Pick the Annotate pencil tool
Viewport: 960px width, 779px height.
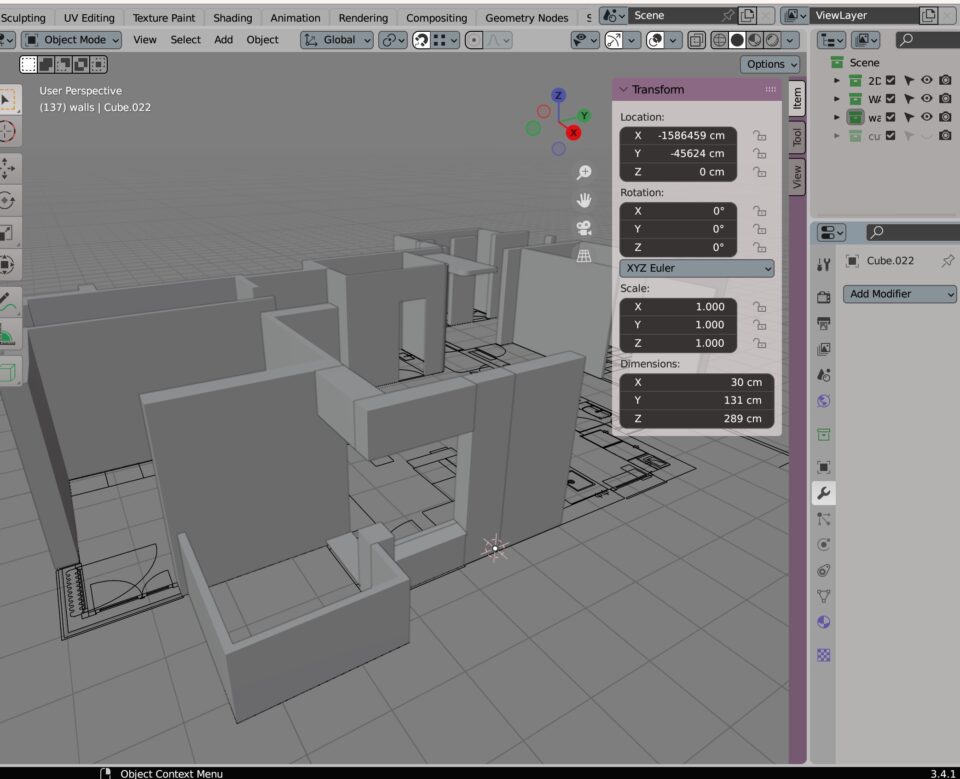7,300
